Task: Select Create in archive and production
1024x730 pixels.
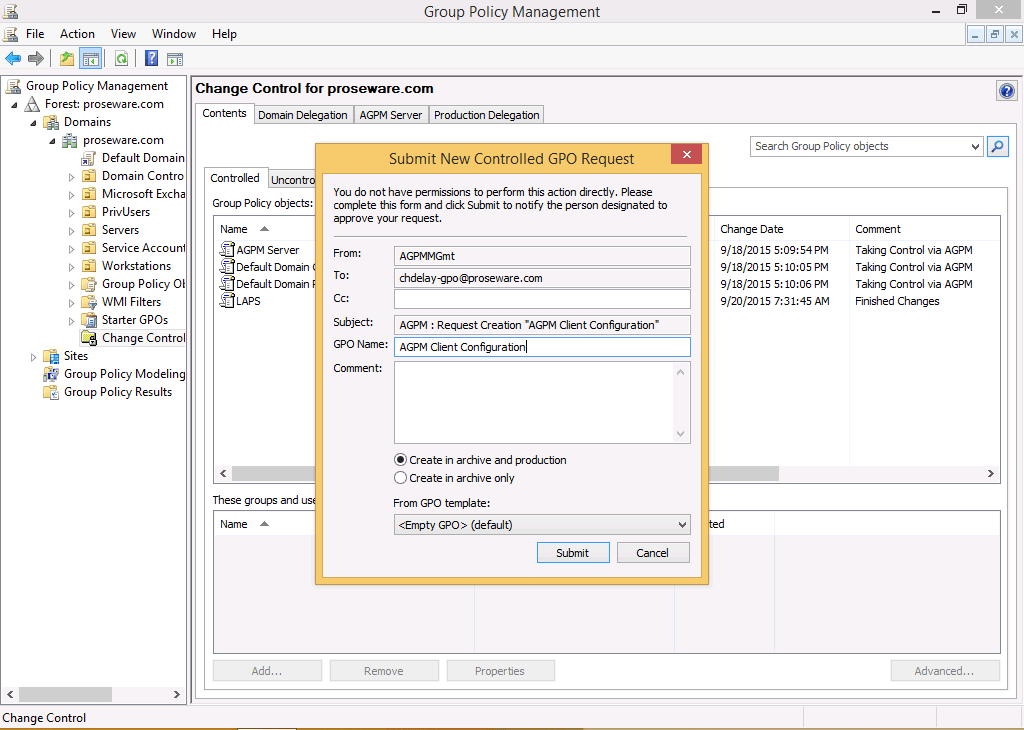Action: (x=401, y=460)
